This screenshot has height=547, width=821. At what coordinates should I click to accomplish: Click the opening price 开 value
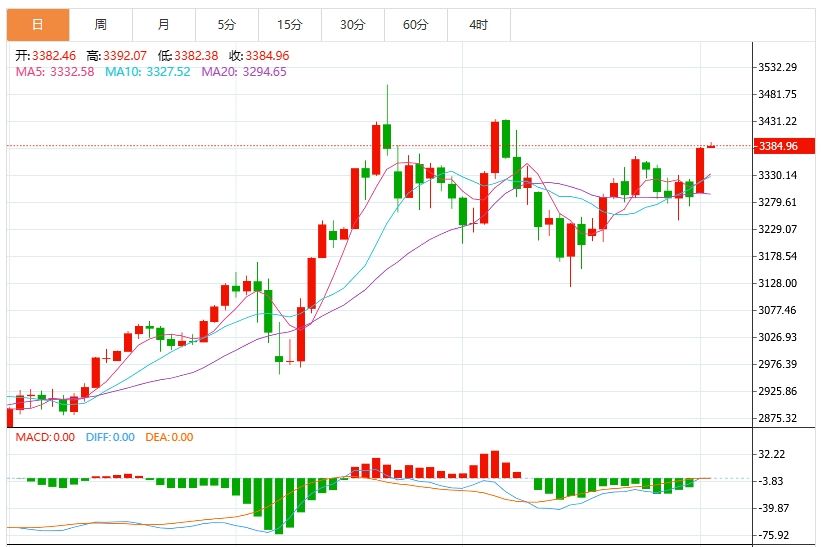[54, 55]
